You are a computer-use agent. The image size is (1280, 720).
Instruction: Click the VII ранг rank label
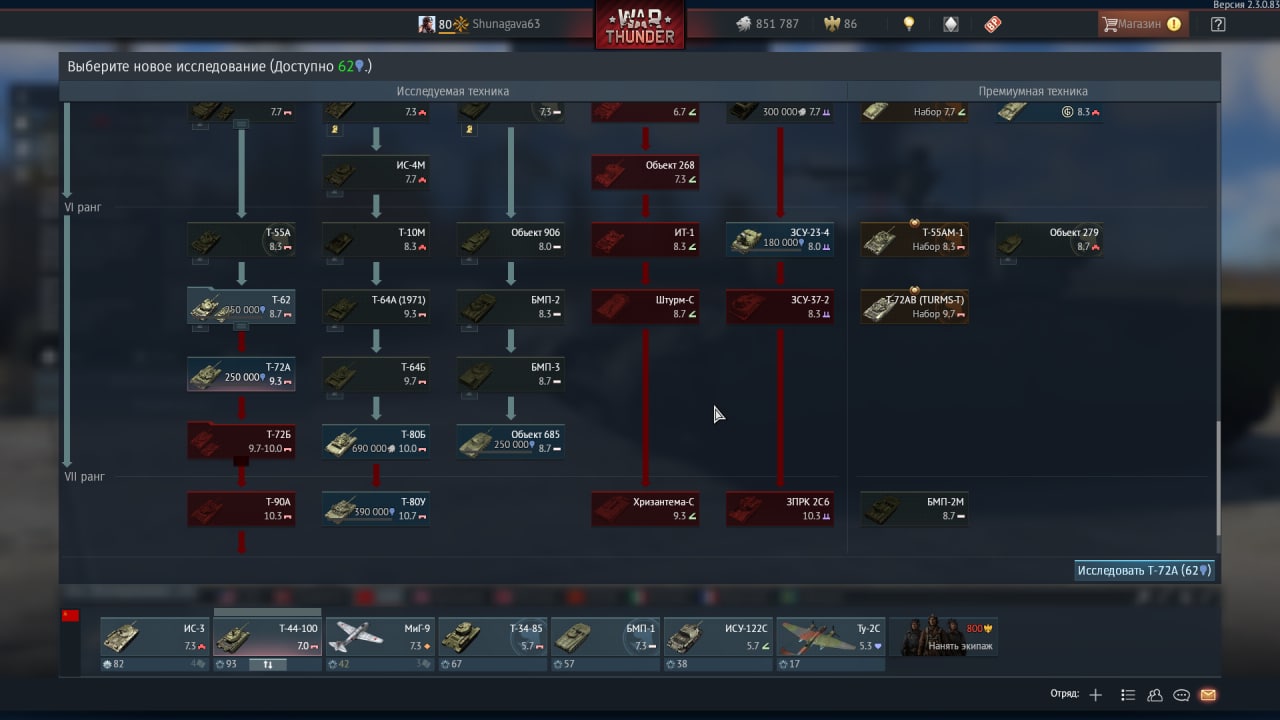point(85,477)
